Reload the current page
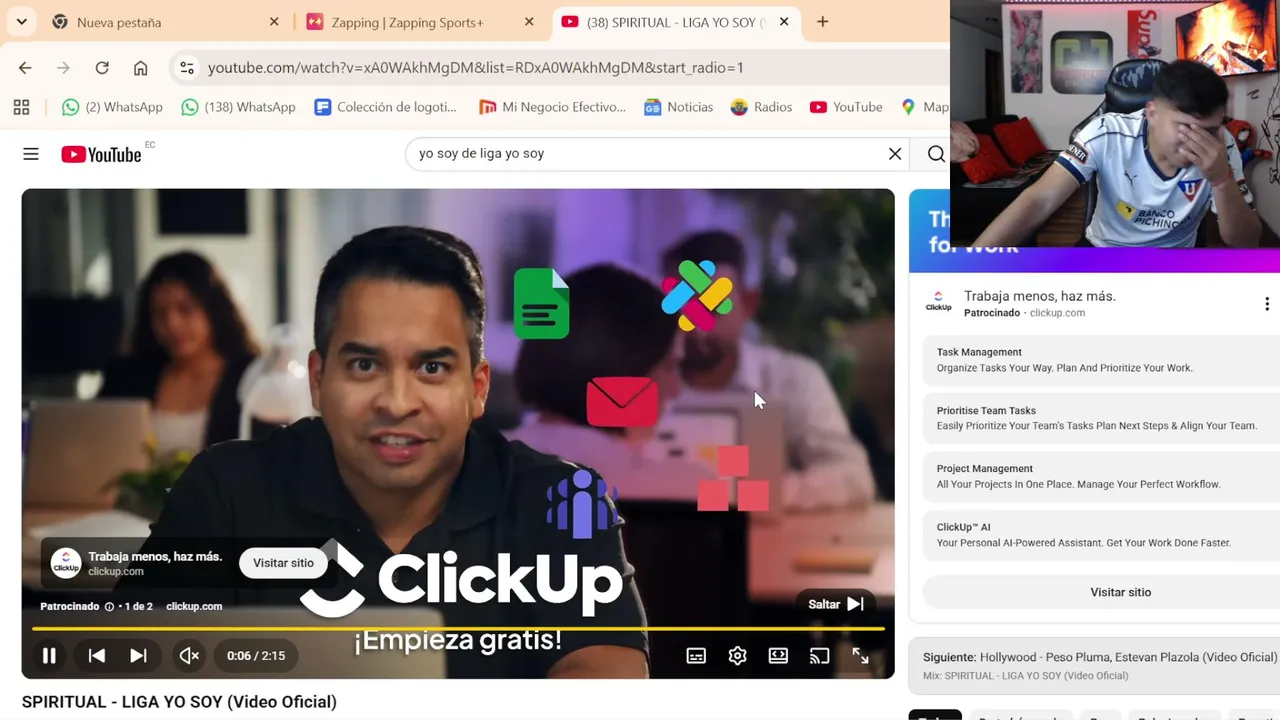 [102, 68]
